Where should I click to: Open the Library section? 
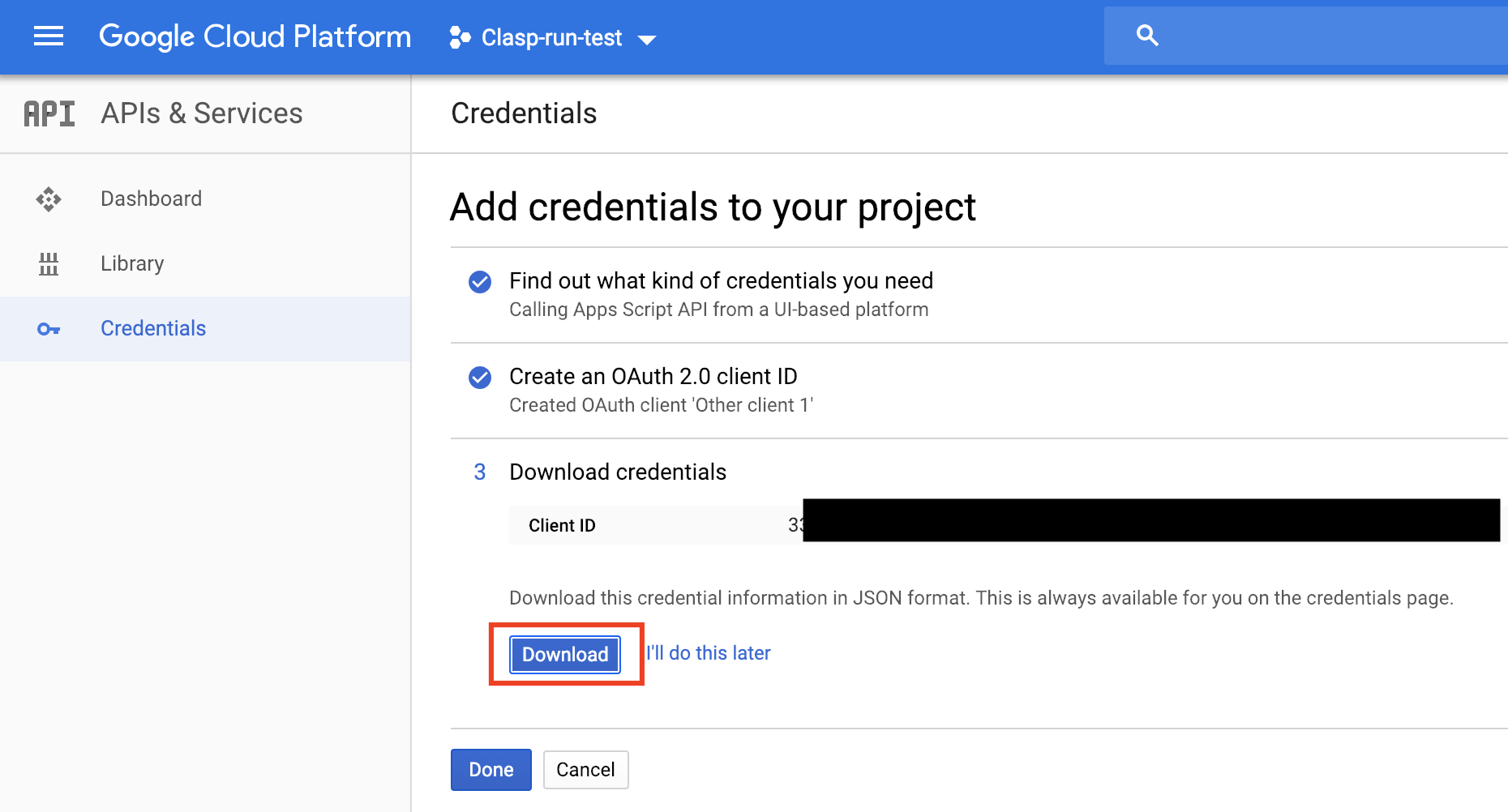[131, 263]
